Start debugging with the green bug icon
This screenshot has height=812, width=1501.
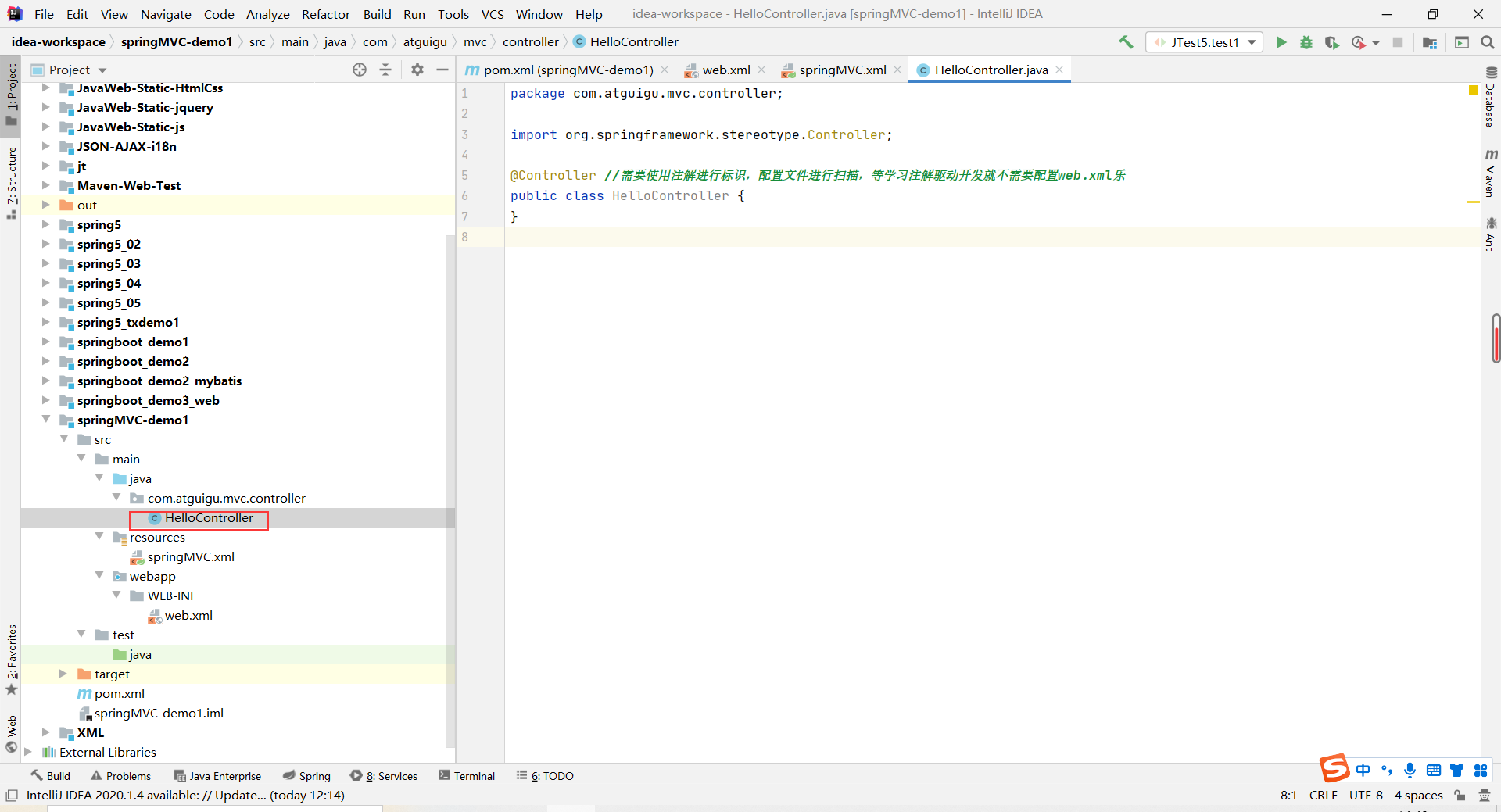(x=1306, y=42)
